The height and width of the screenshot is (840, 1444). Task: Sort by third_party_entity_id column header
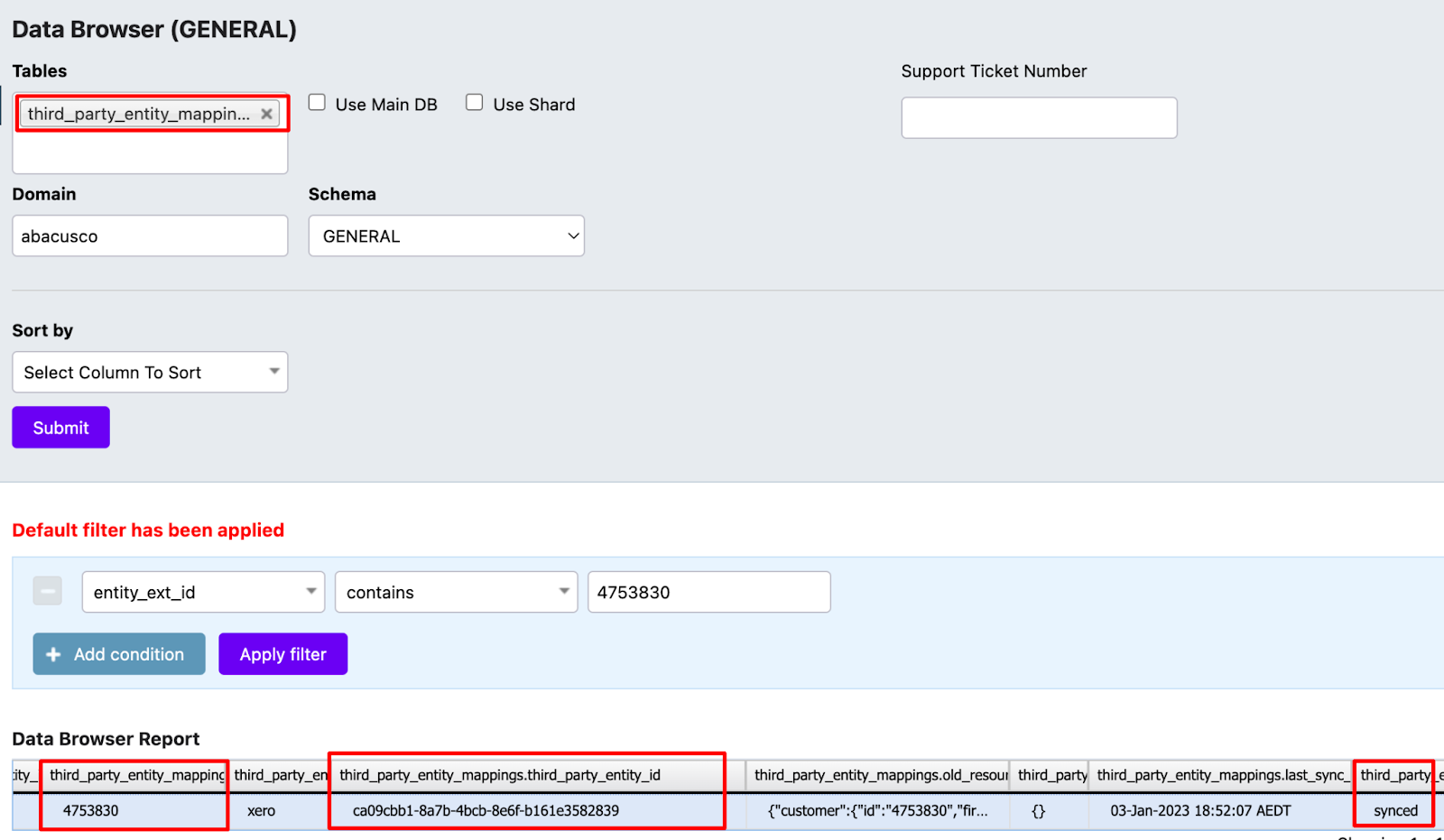pos(499,775)
